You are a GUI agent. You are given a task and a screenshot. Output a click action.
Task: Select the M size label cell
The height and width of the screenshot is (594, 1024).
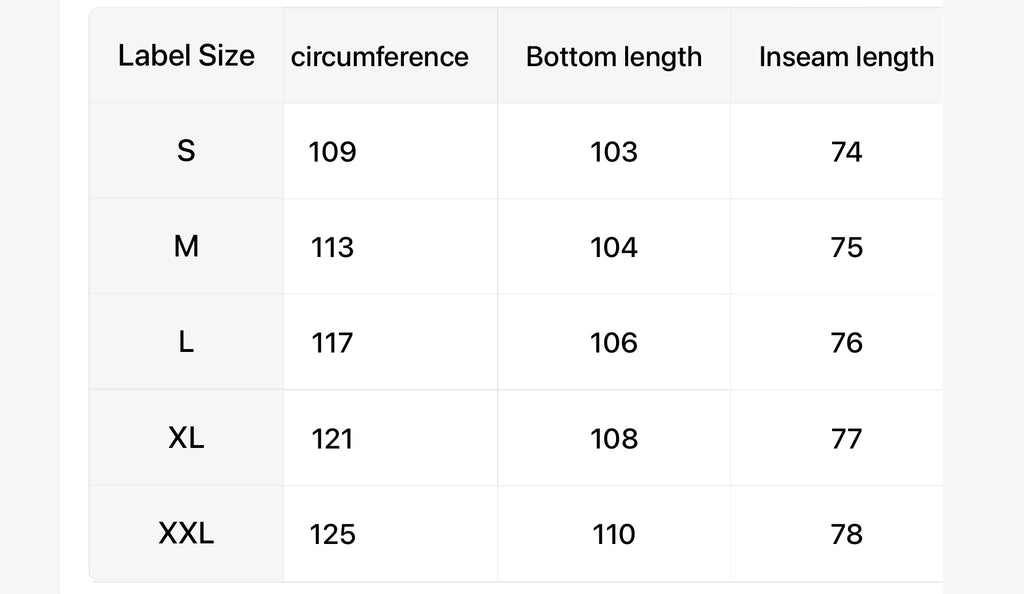coord(186,247)
